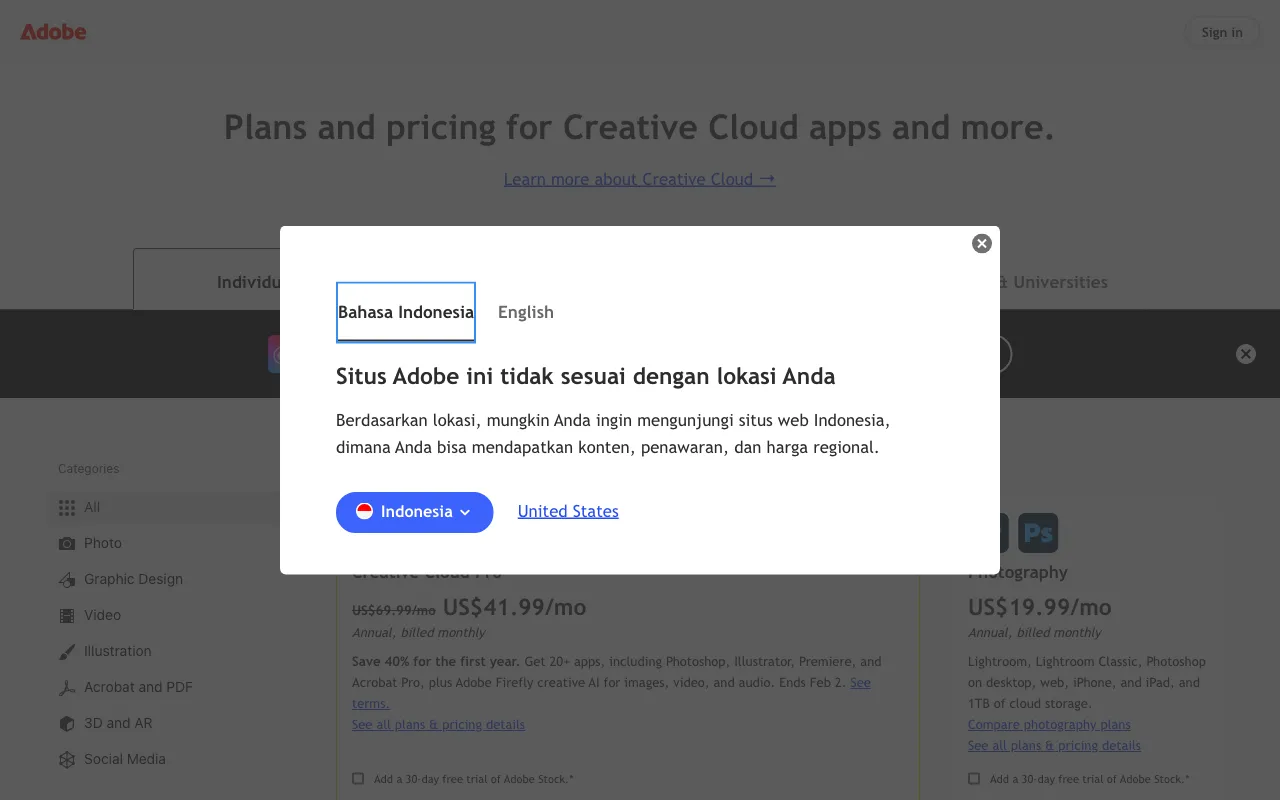Select the Graphic Design category icon
This screenshot has width=1280, height=800.
(x=67, y=580)
